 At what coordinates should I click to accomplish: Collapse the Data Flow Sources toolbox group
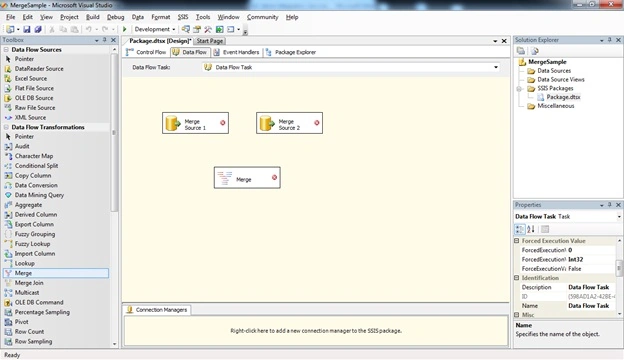tap(6, 50)
